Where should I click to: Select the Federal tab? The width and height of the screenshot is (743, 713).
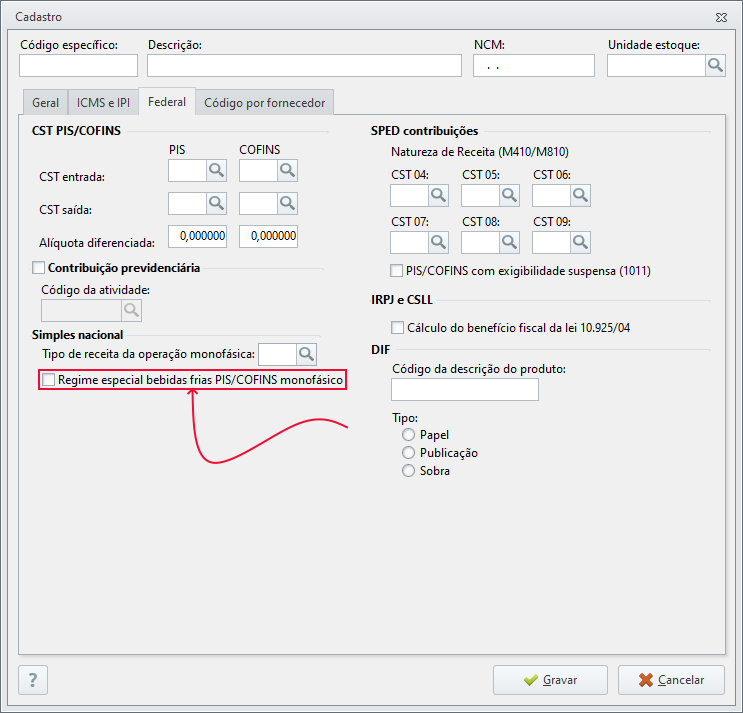[167, 101]
